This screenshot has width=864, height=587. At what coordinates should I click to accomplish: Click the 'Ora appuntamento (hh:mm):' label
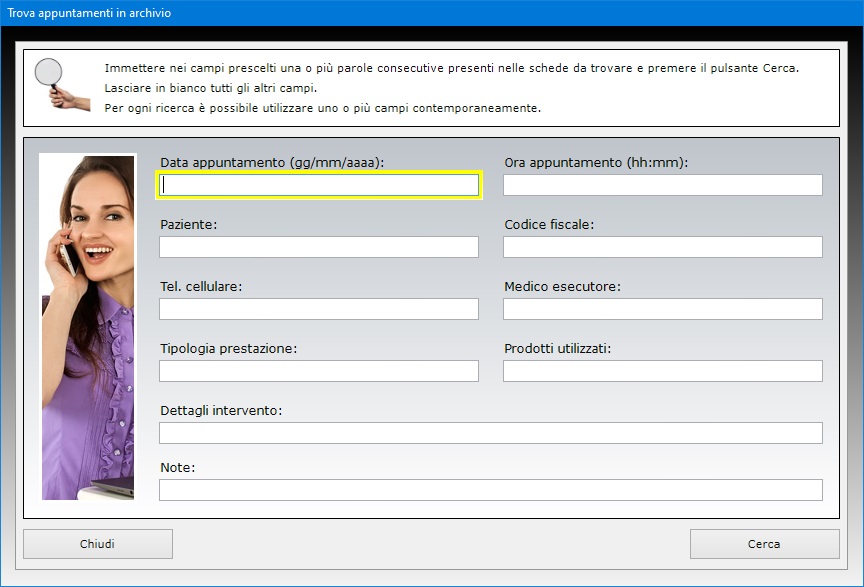click(x=596, y=163)
